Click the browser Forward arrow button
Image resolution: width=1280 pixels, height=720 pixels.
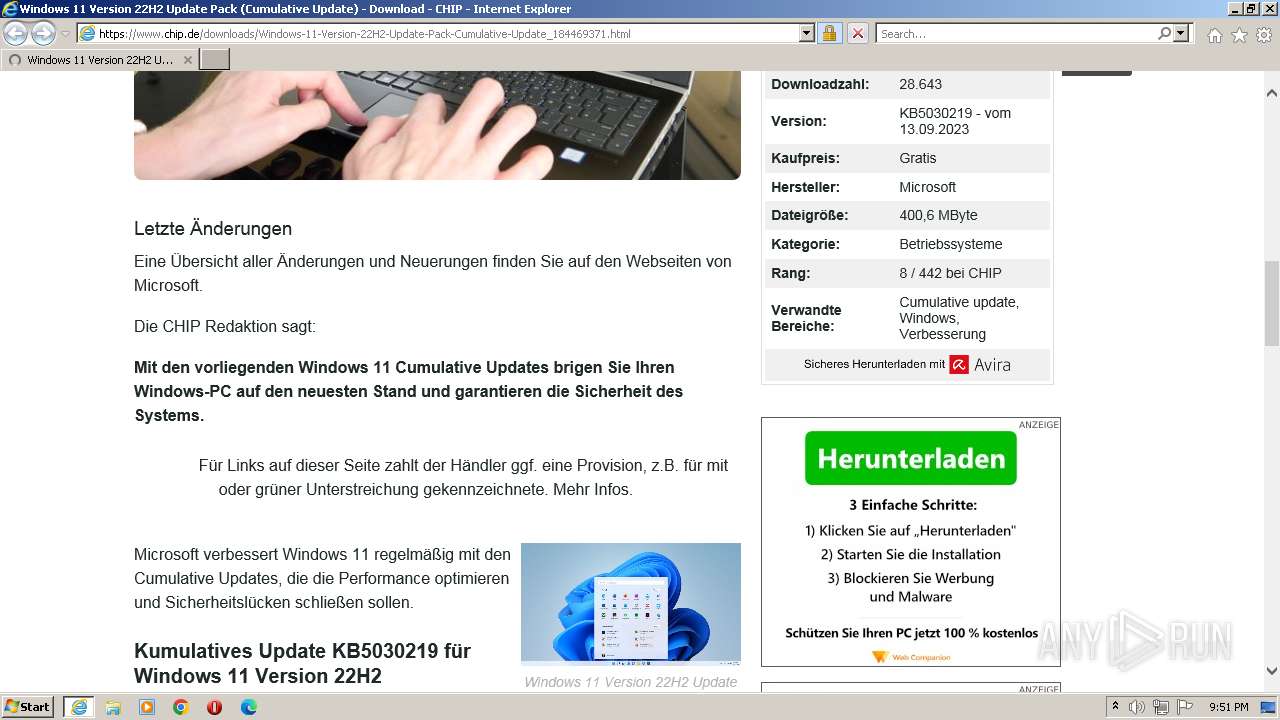tap(43, 34)
